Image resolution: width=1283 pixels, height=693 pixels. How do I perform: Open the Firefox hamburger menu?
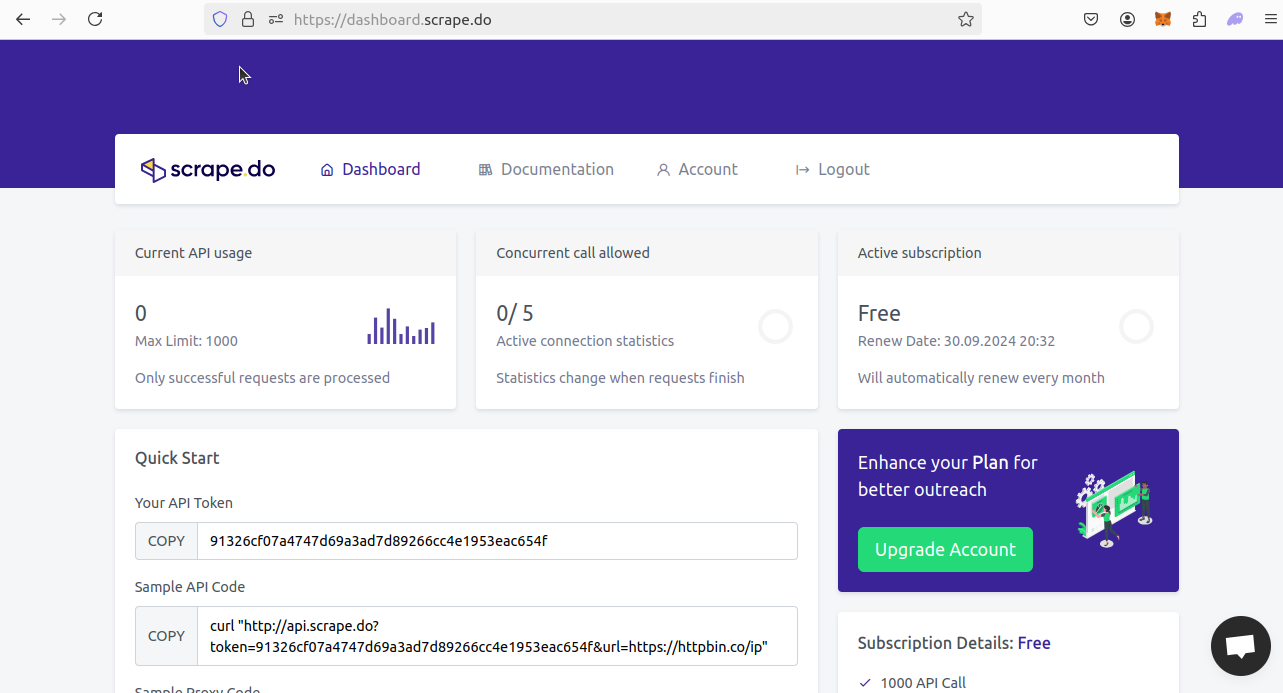tap(1271, 19)
